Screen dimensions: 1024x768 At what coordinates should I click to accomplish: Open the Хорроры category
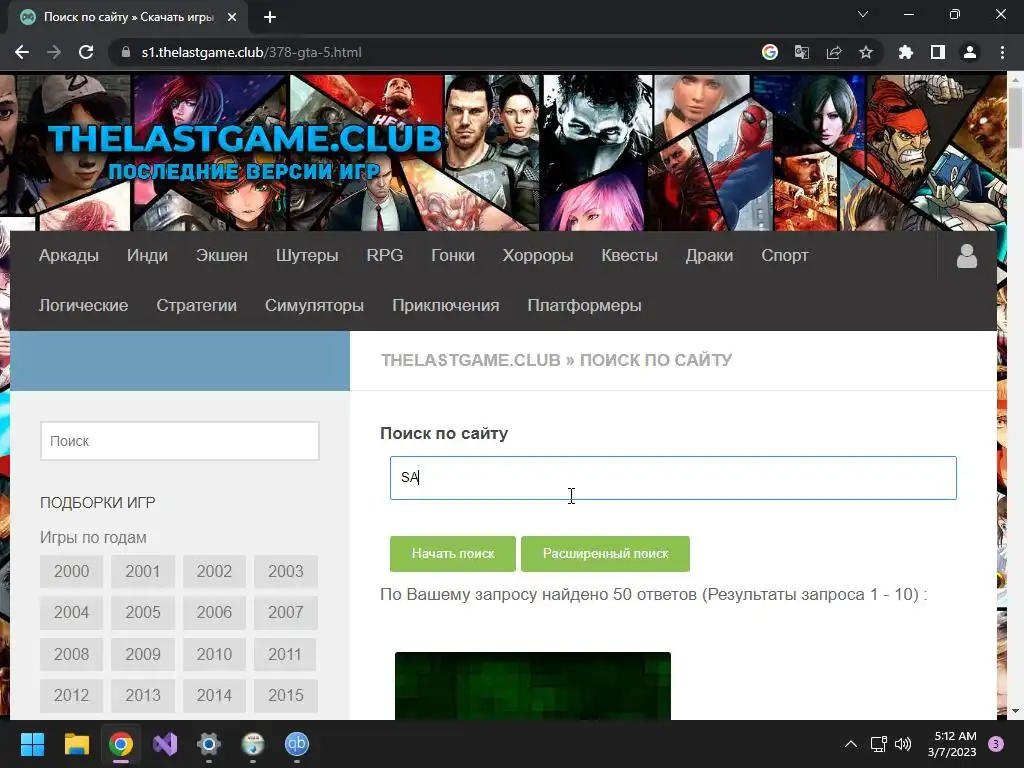click(537, 255)
